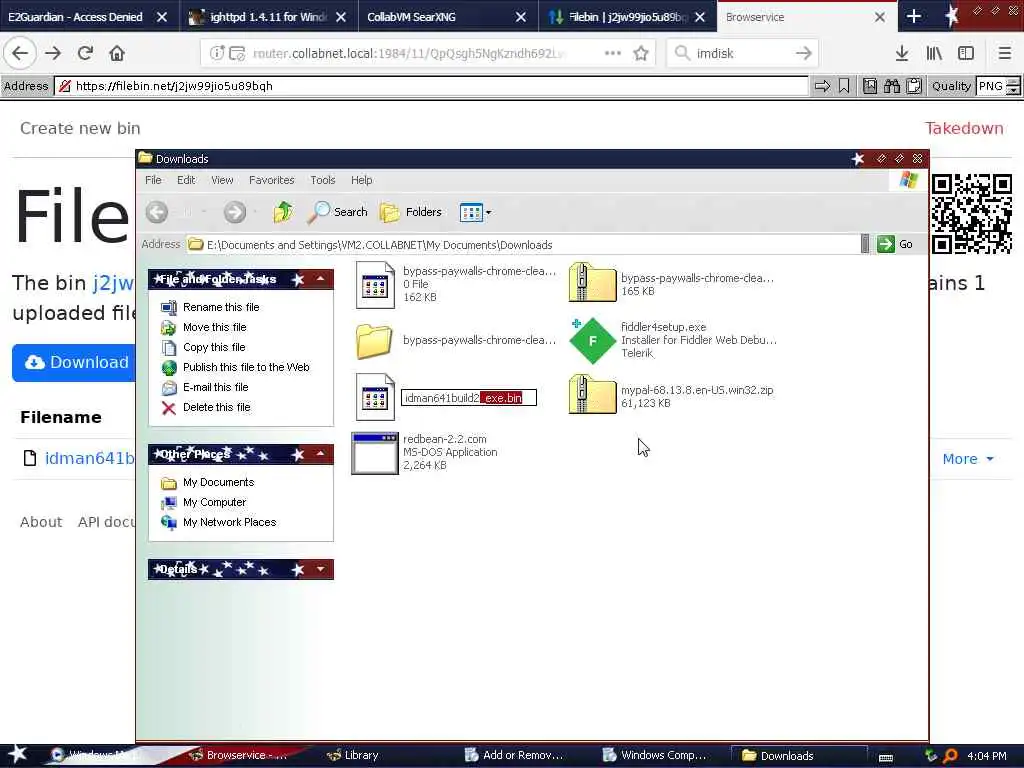Screen dimensions: 1024x768
Task: Toggle the Firefox sidebar icon
Action: pos(966,53)
